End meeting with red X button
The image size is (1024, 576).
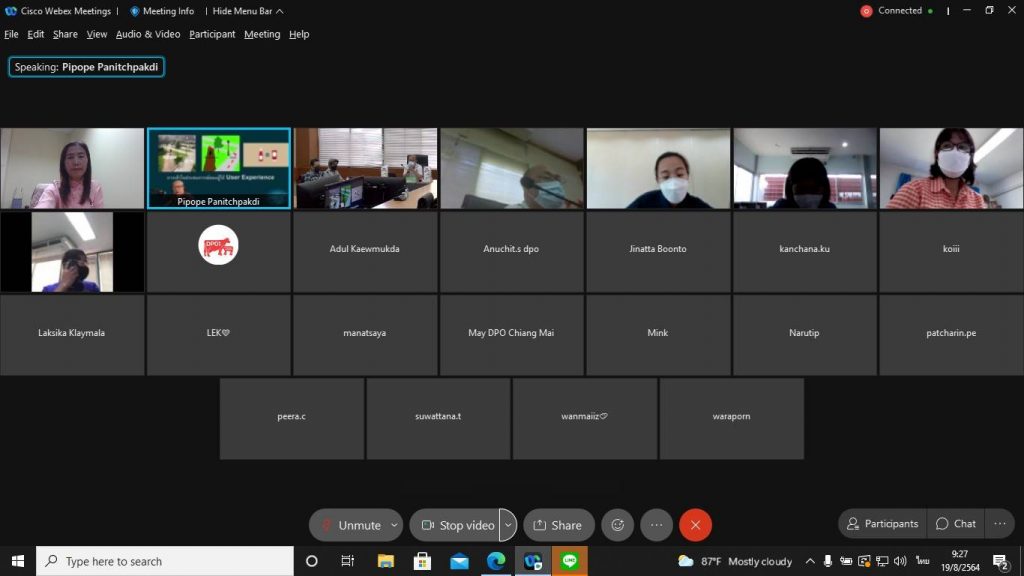click(x=695, y=525)
